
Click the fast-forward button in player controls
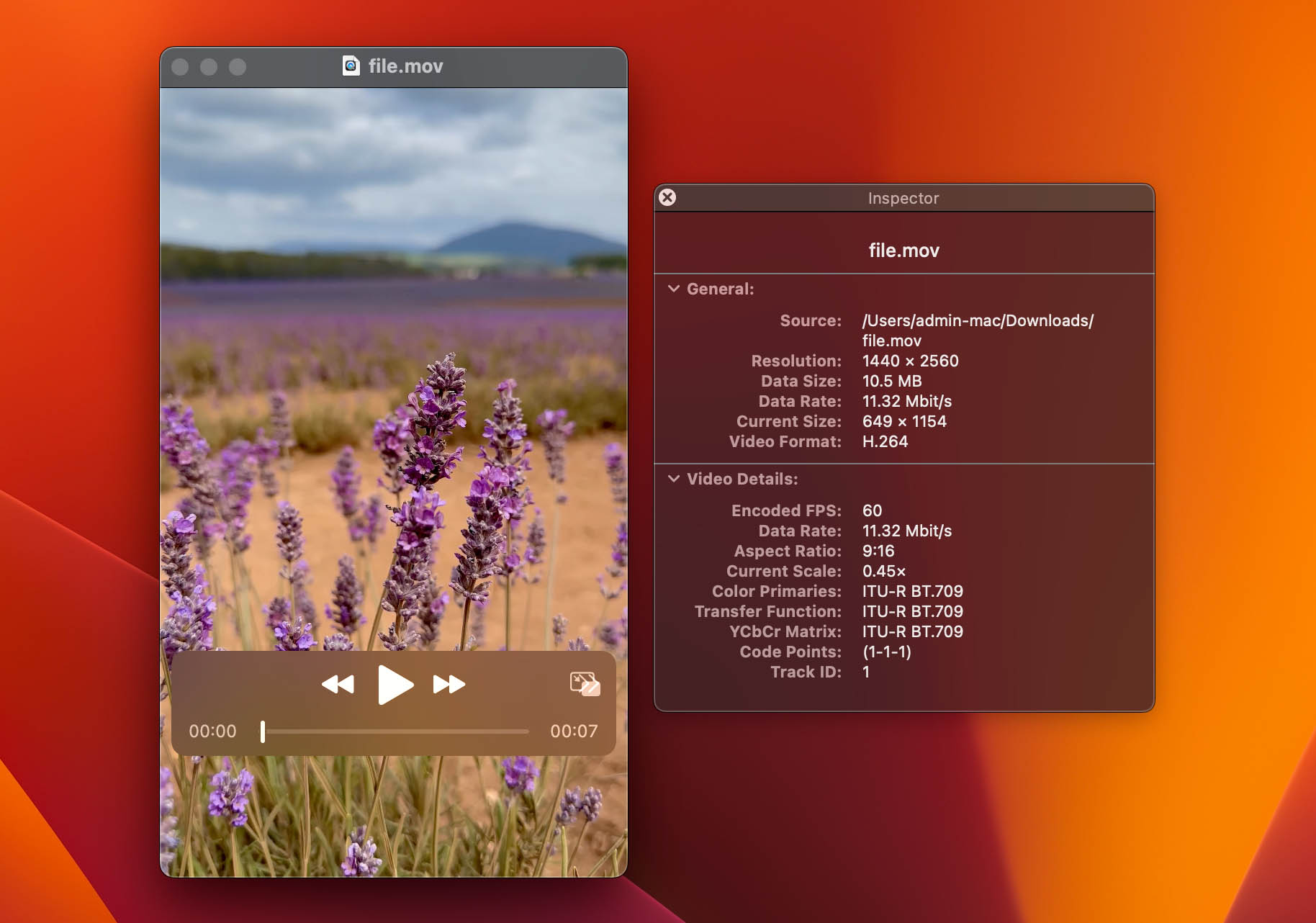tap(449, 684)
